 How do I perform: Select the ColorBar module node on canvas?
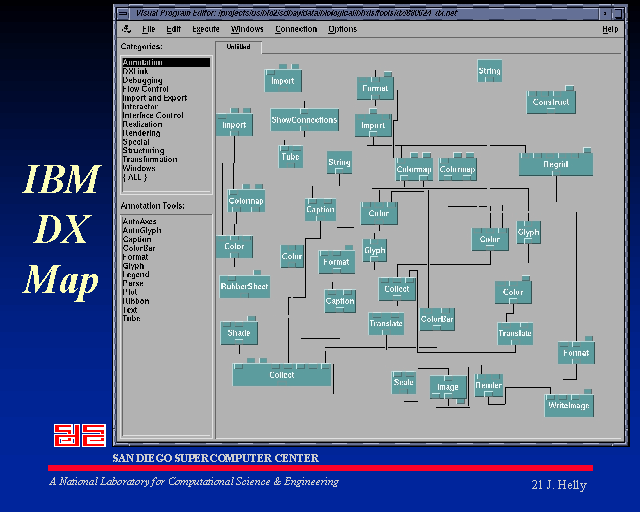click(x=437, y=319)
